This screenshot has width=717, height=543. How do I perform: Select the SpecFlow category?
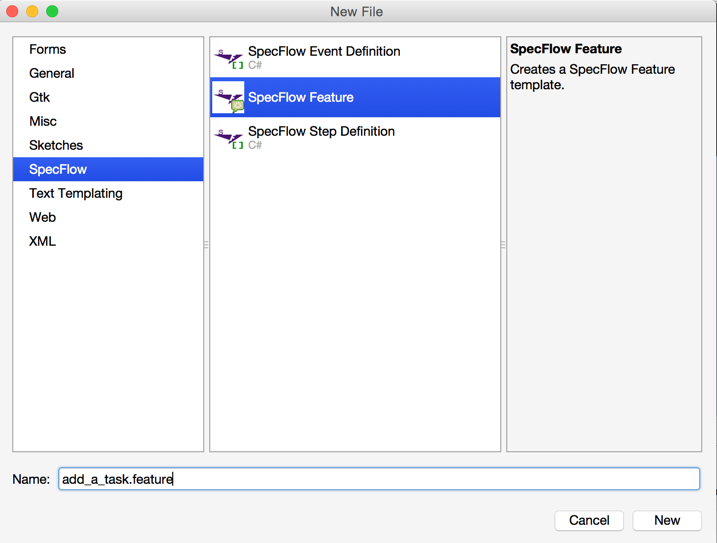pyautogui.click(x=108, y=169)
